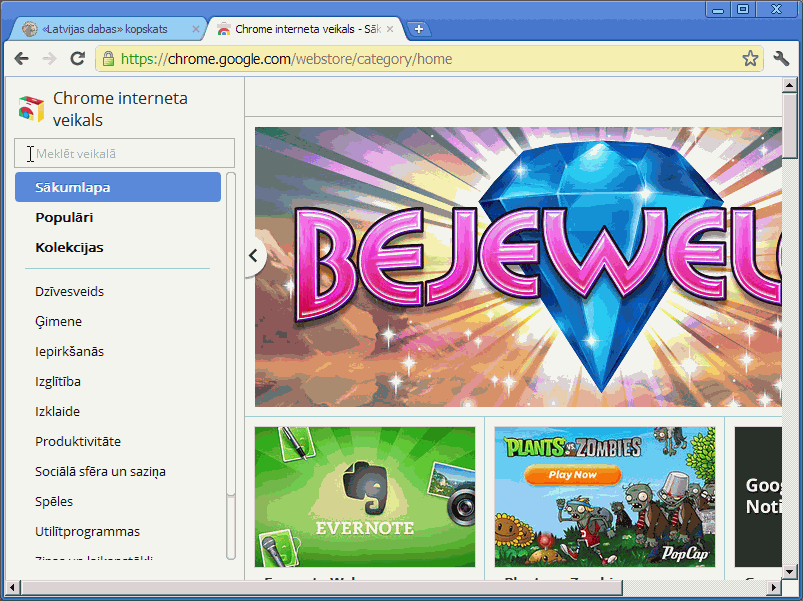The height and width of the screenshot is (601, 803).
Task: Choose the Ģimene category
Action: (58, 321)
